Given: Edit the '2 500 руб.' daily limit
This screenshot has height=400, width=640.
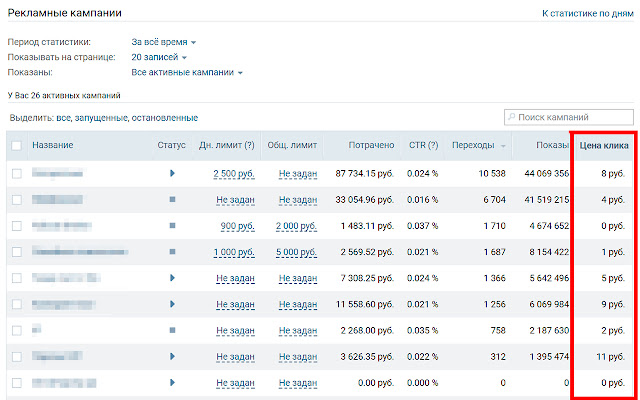Looking at the screenshot, I should click(x=234, y=174).
